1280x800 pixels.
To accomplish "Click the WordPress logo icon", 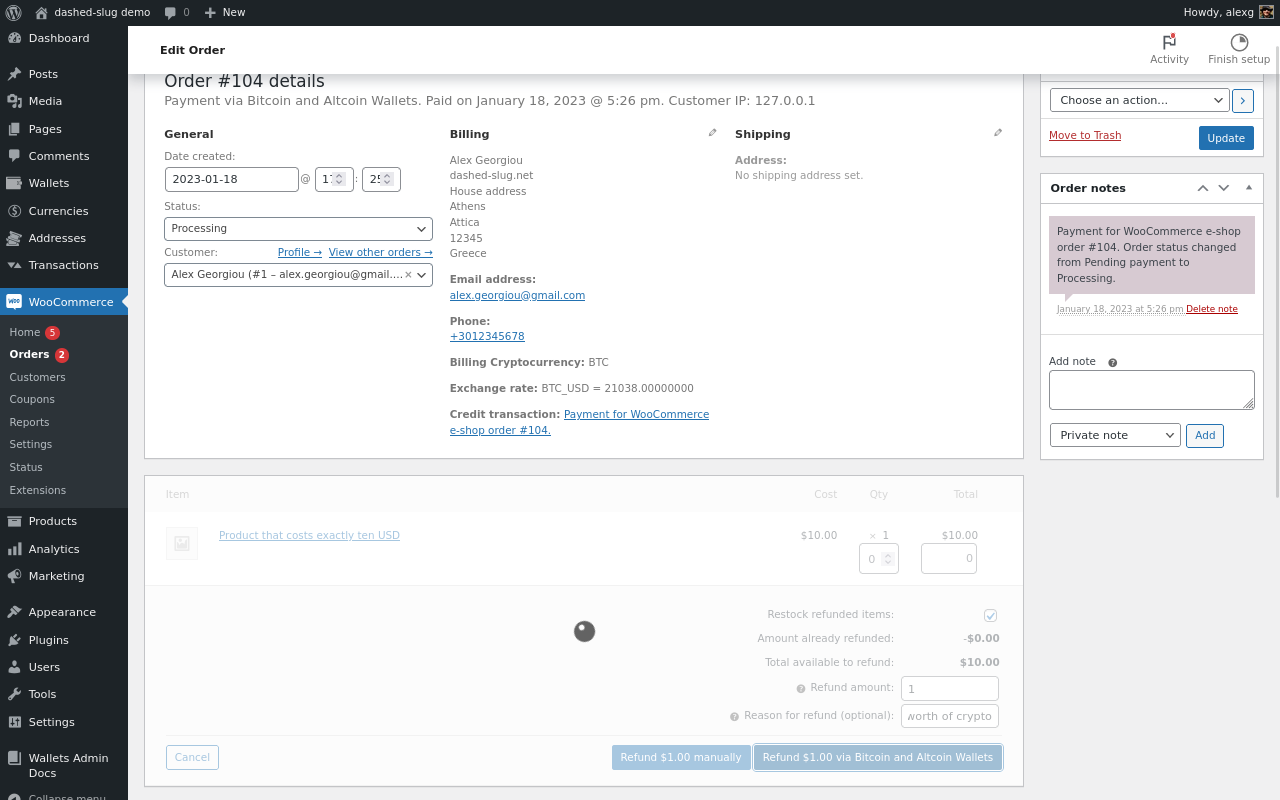I will 14,12.
